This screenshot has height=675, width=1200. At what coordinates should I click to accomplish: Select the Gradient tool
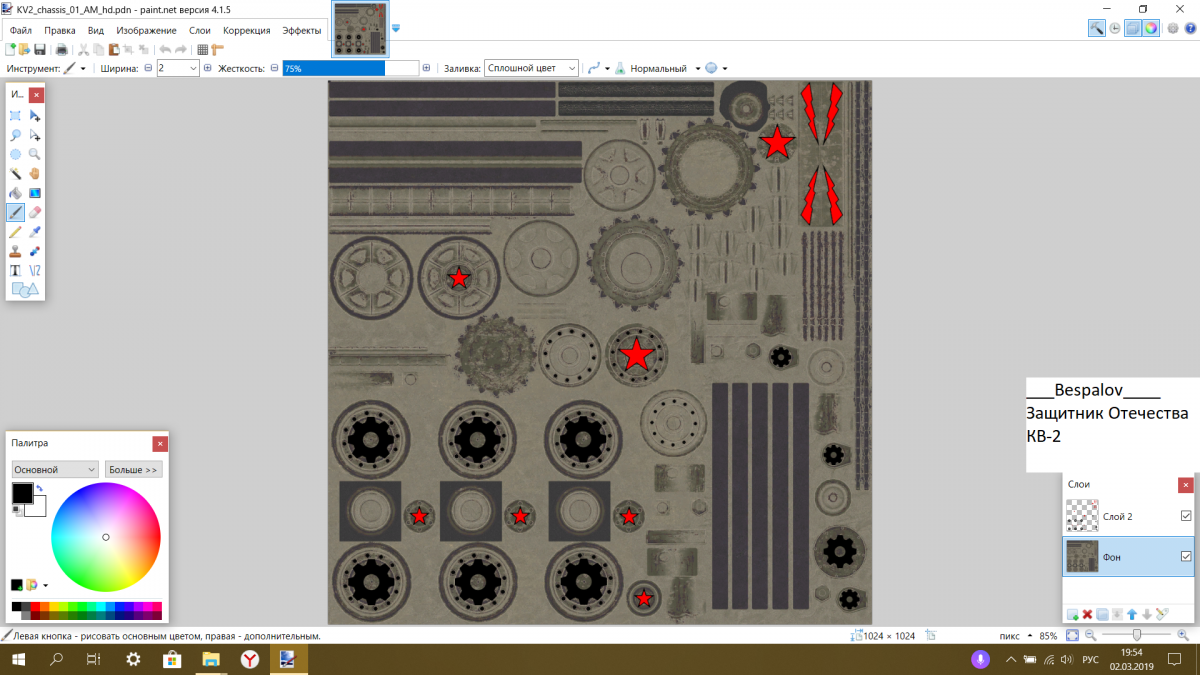pyautogui.click(x=35, y=193)
